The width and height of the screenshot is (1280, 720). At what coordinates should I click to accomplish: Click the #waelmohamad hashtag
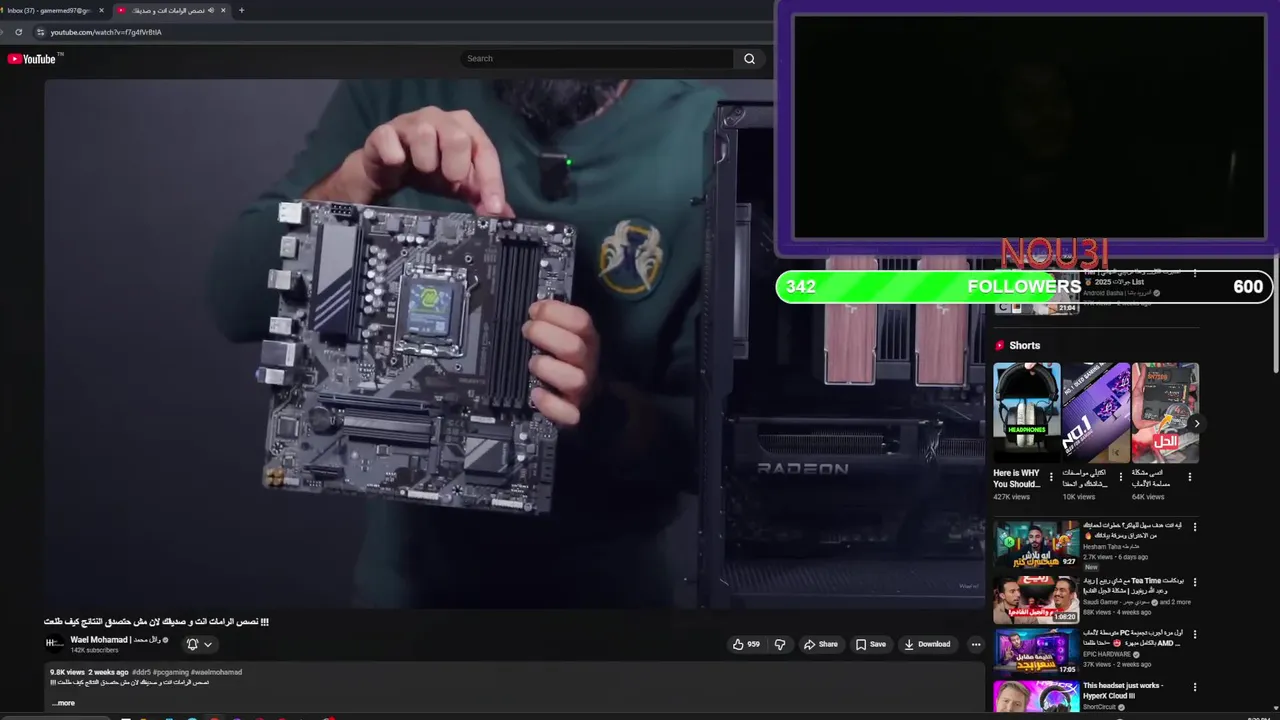(x=216, y=672)
